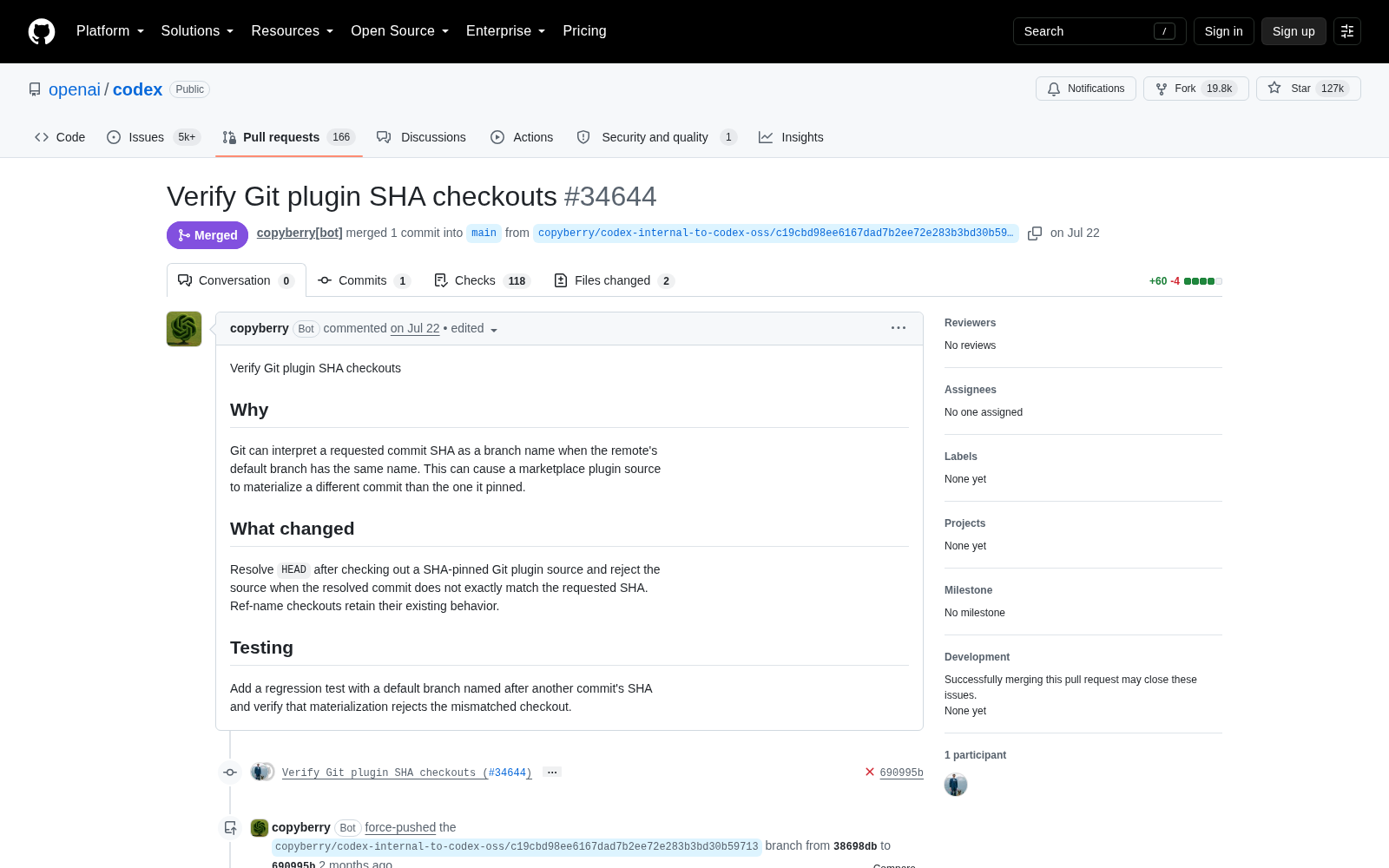This screenshot has width=1389, height=868.
Task: Open comment options ellipsis menu
Action: tap(899, 328)
